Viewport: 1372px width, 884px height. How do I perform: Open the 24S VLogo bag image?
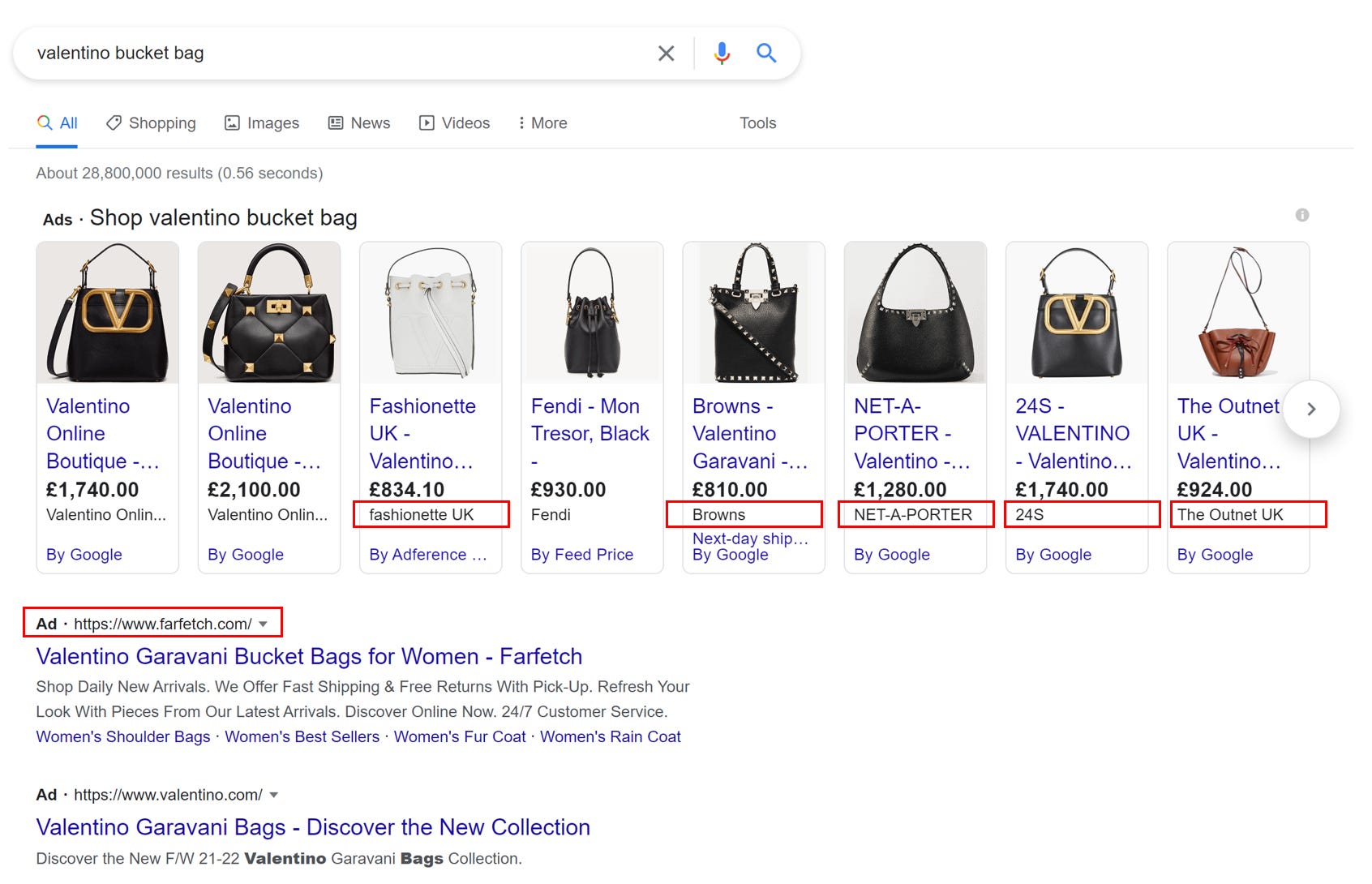click(1077, 312)
